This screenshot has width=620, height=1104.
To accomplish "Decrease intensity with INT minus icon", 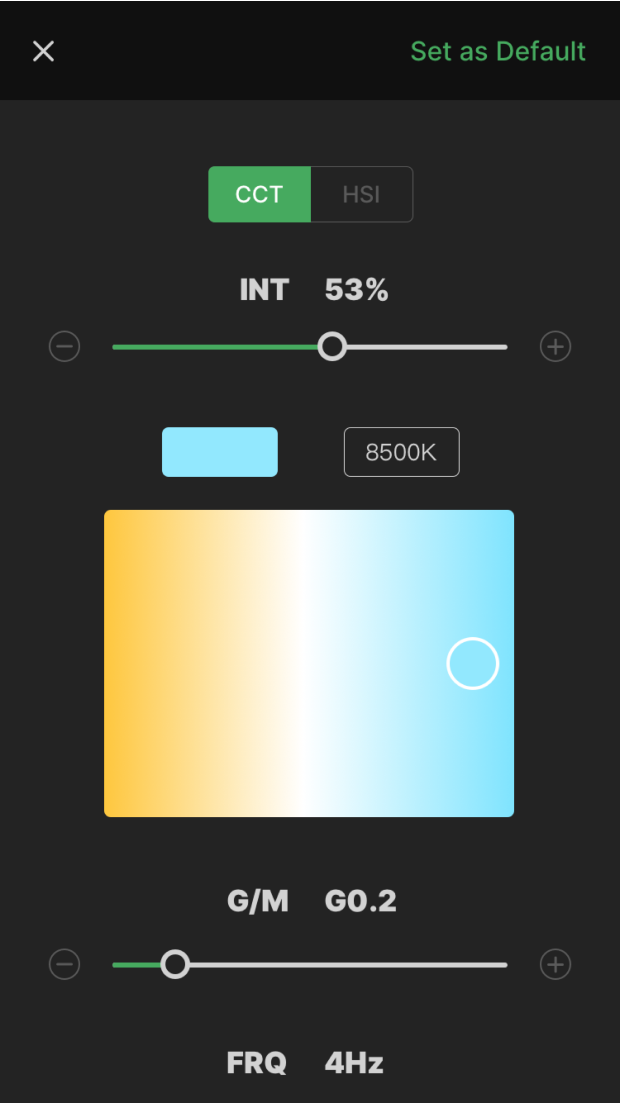I will (64, 347).
